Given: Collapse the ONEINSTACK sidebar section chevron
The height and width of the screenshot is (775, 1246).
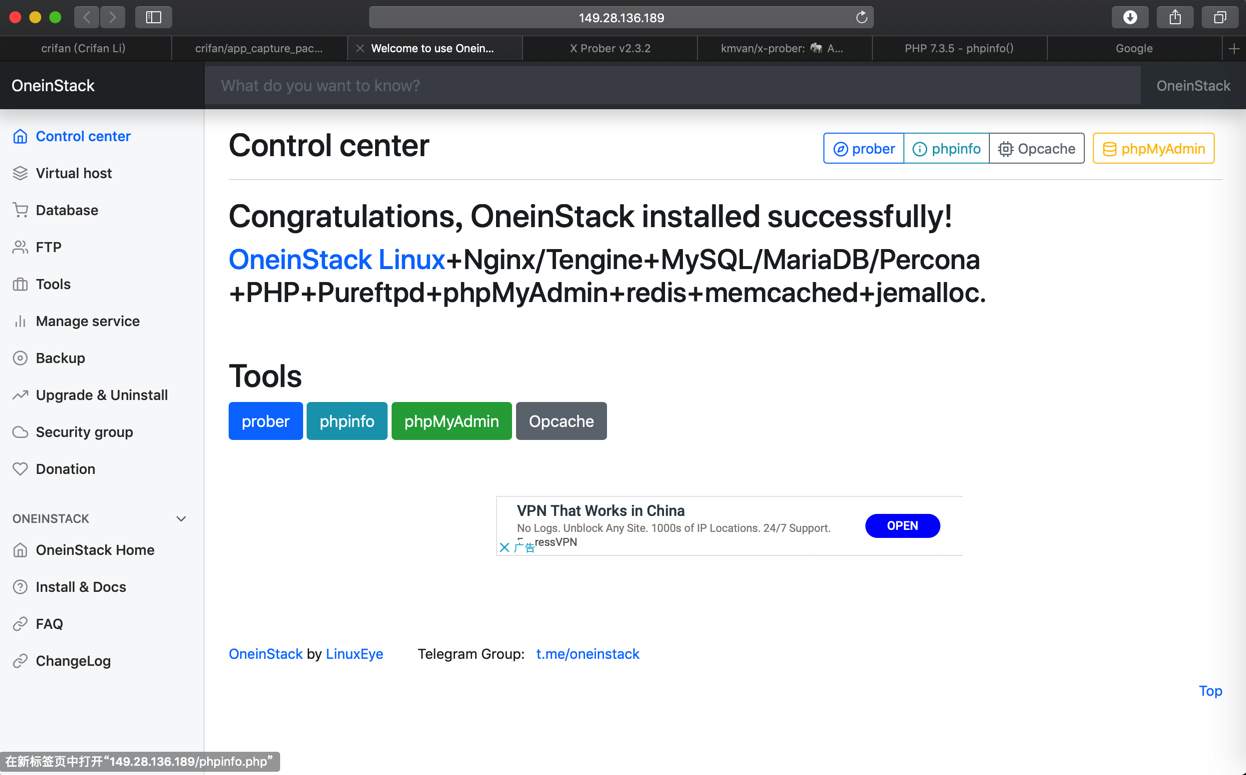Looking at the screenshot, I should click(181, 519).
